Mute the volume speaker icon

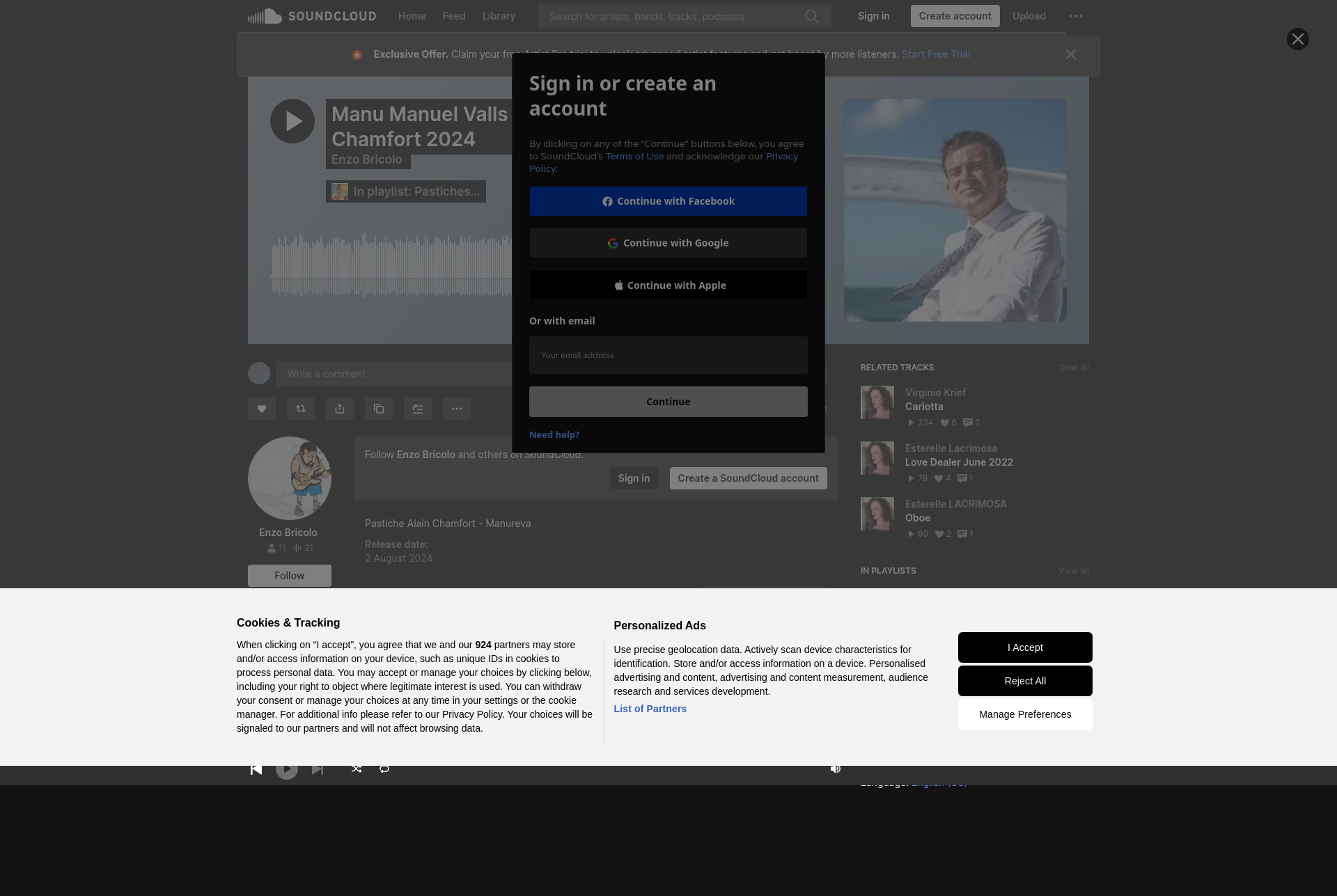pos(836,769)
